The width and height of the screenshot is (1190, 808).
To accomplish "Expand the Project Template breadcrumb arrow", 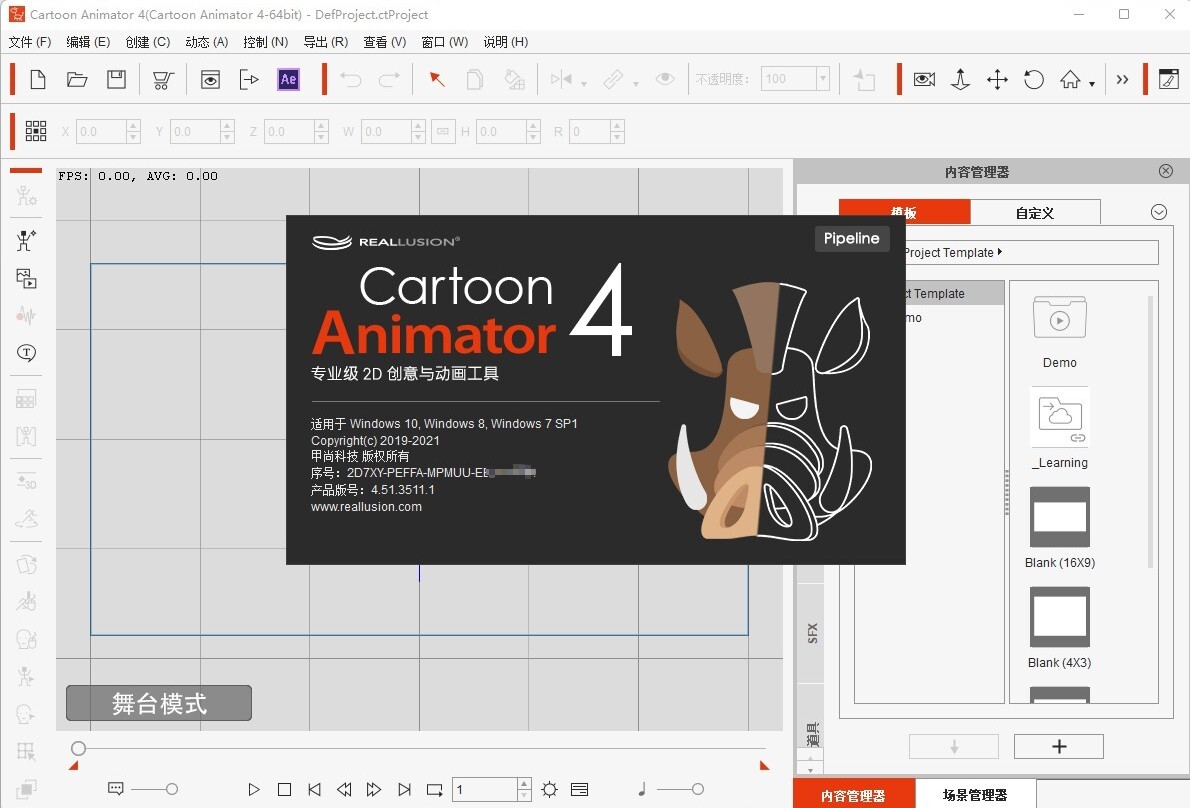I will point(1000,252).
